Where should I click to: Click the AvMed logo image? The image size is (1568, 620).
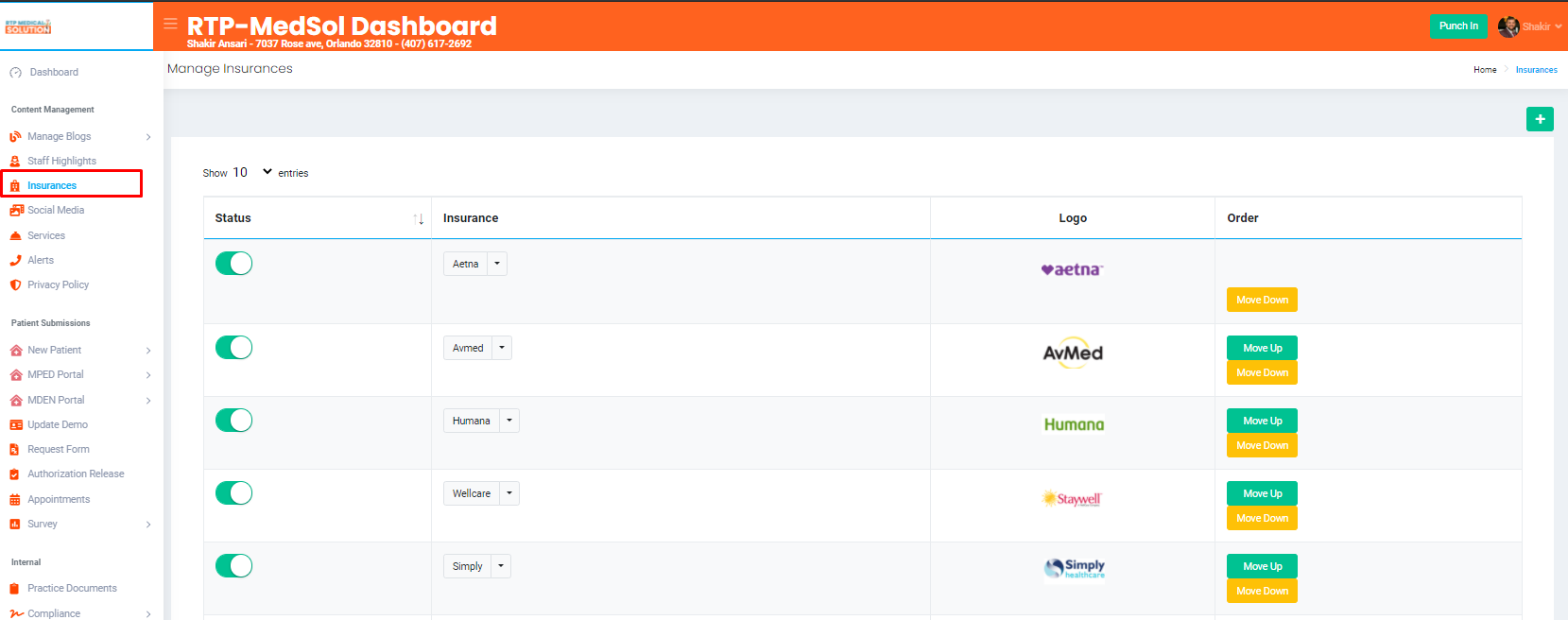click(1073, 353)
